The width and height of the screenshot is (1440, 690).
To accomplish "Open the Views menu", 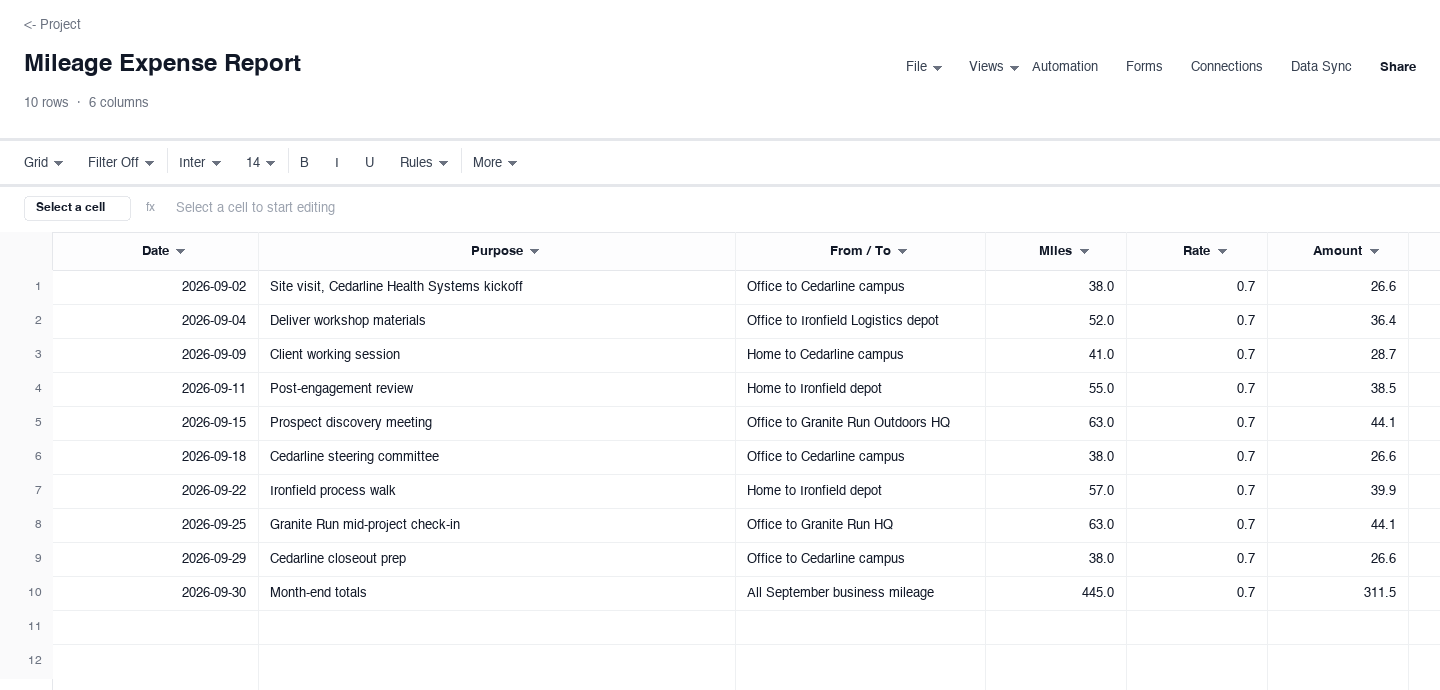I will pyautogui.click(x=993, y=67).
